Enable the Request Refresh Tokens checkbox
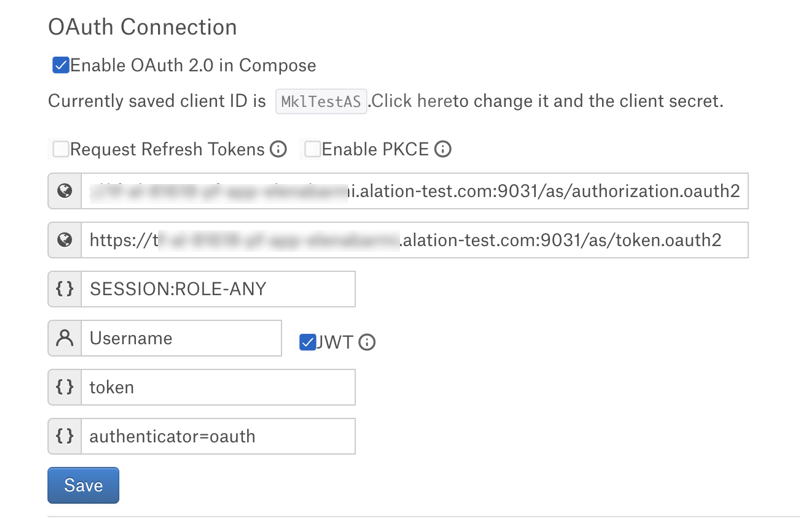Viewport: 800px width, 518px height. [61, 149]
